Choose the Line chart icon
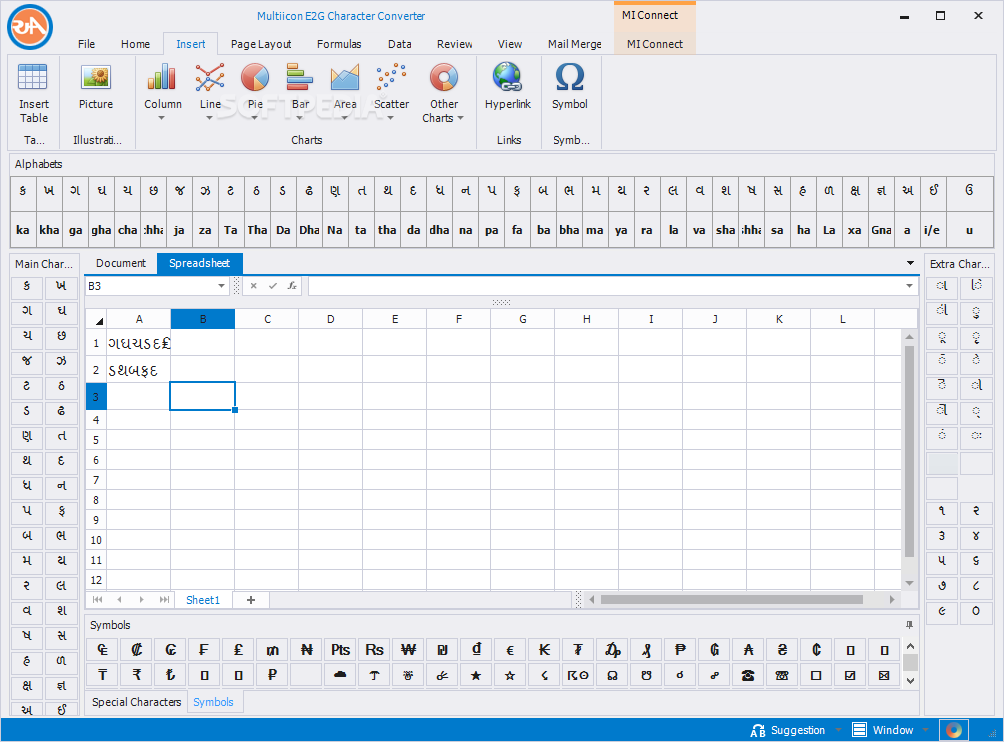This screenshot has height=742, width=1004. (210, 78)
